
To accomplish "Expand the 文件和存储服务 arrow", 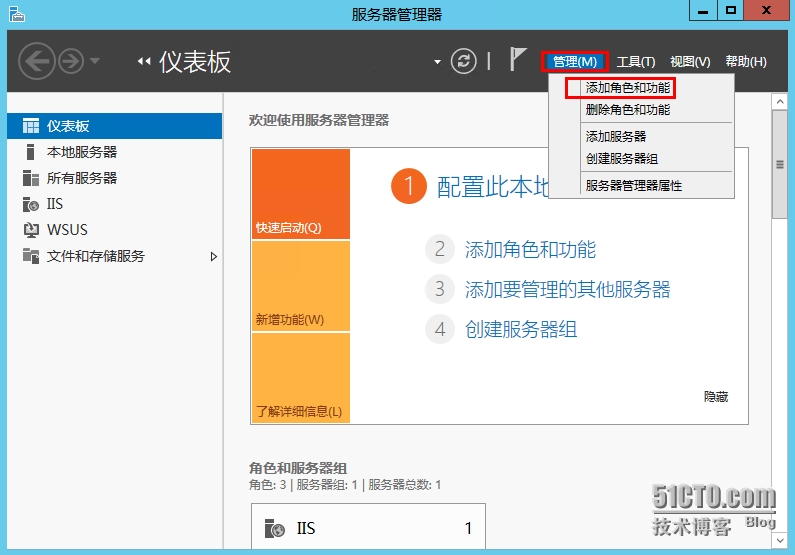I will click(x=213, y=256).
